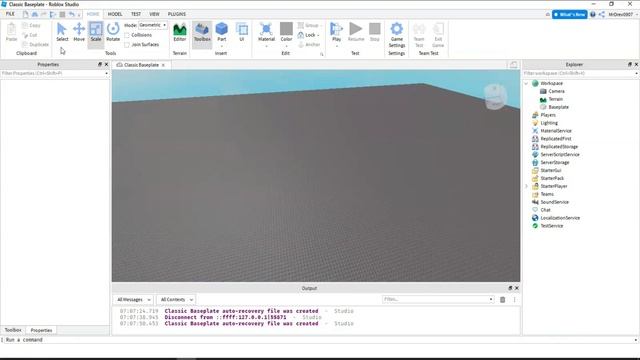The width and height of the screenshot is (640, 360).
Task: Click the What's New button
Action: point(569,14)
